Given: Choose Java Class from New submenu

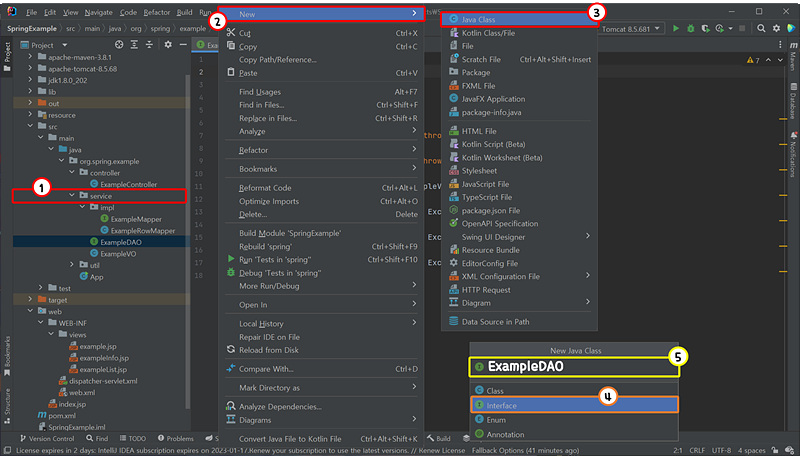Looking at the screenshot, I should [519, 19].
